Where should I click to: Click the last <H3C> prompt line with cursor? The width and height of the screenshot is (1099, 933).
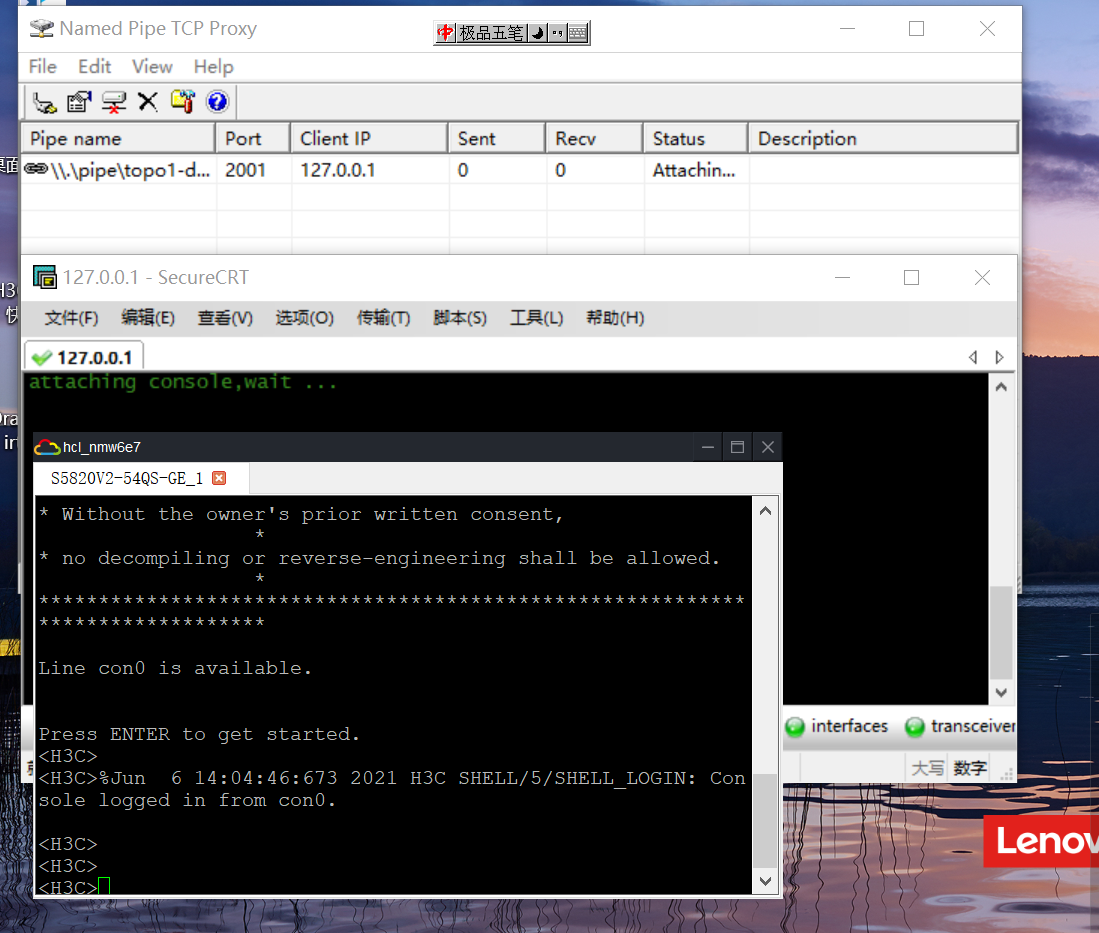click(74, 887)
